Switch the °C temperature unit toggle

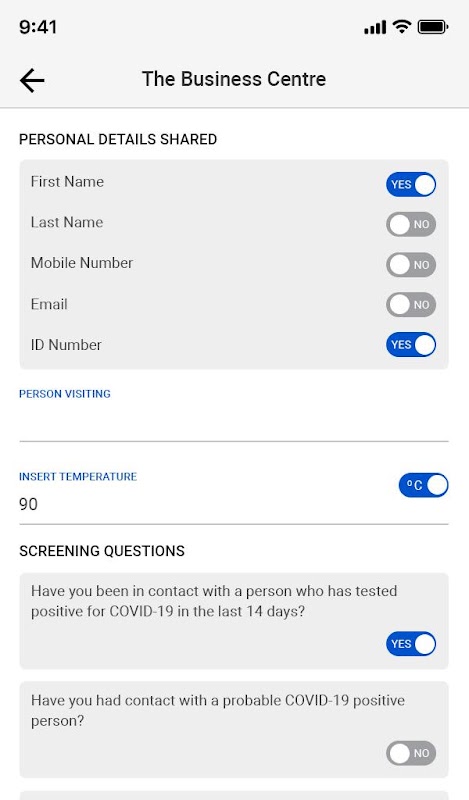coord(424,485)
